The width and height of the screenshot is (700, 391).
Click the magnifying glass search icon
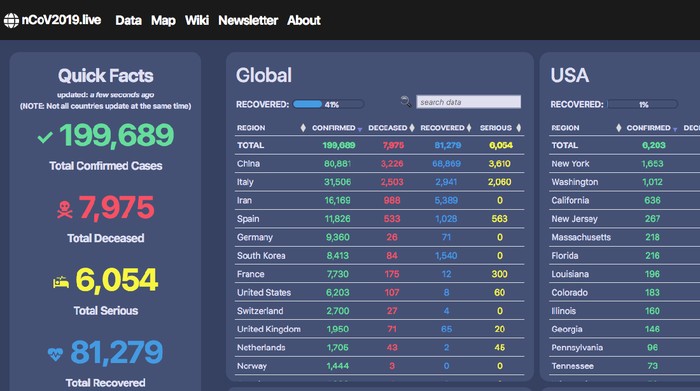pos(405,102)
